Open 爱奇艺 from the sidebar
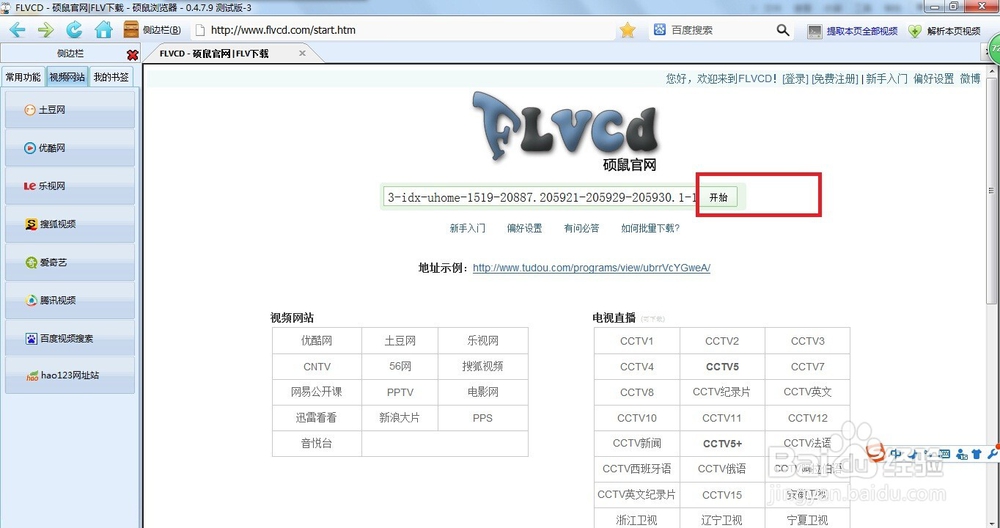Viewport: 1000px width, 528px height. click(70, 262)
